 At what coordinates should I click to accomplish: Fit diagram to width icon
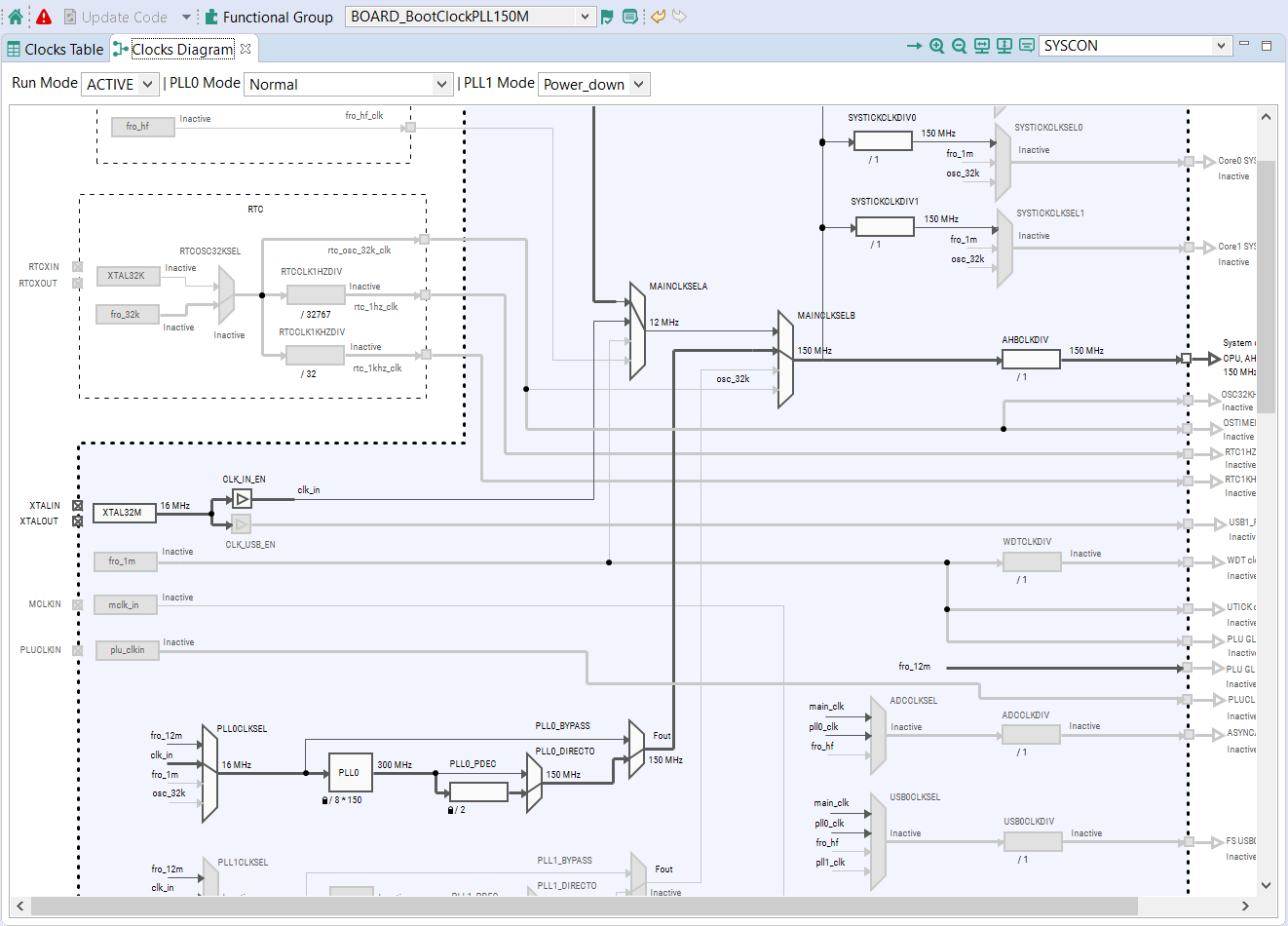point(981,46)
